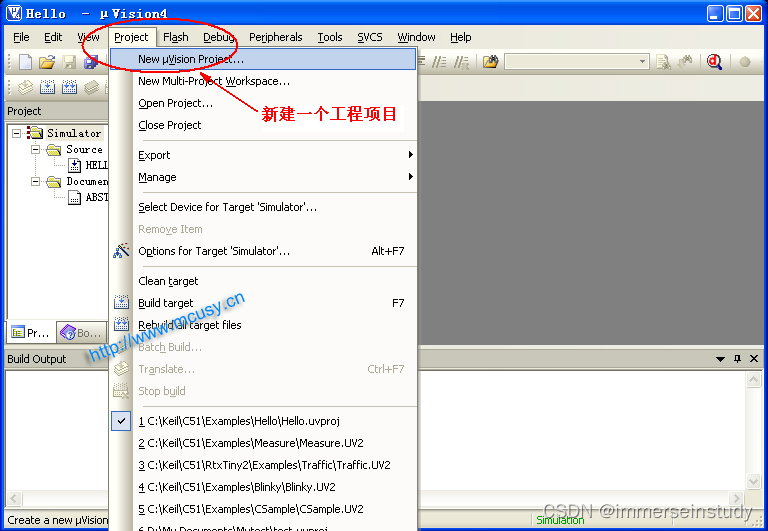768x531 pixels.
Task: Click the Save file floppy icon
Action: [69, 62]
